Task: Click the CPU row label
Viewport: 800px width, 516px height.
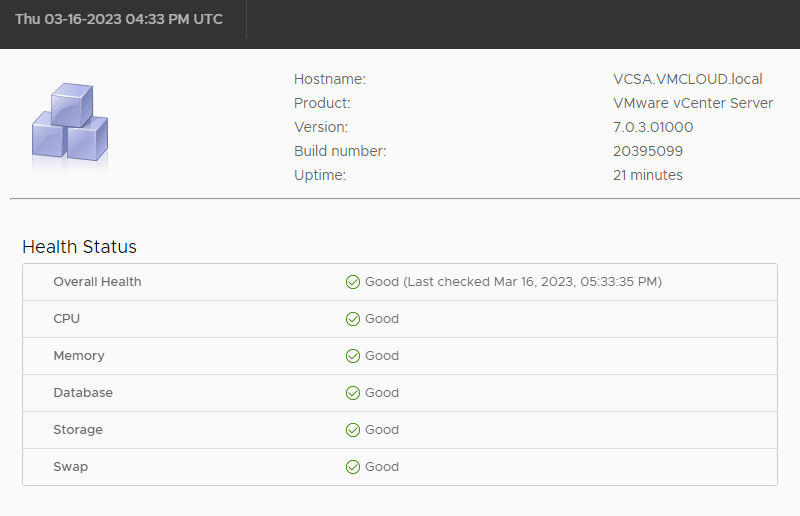Action: pyautogui.click(x=66, y=319)
